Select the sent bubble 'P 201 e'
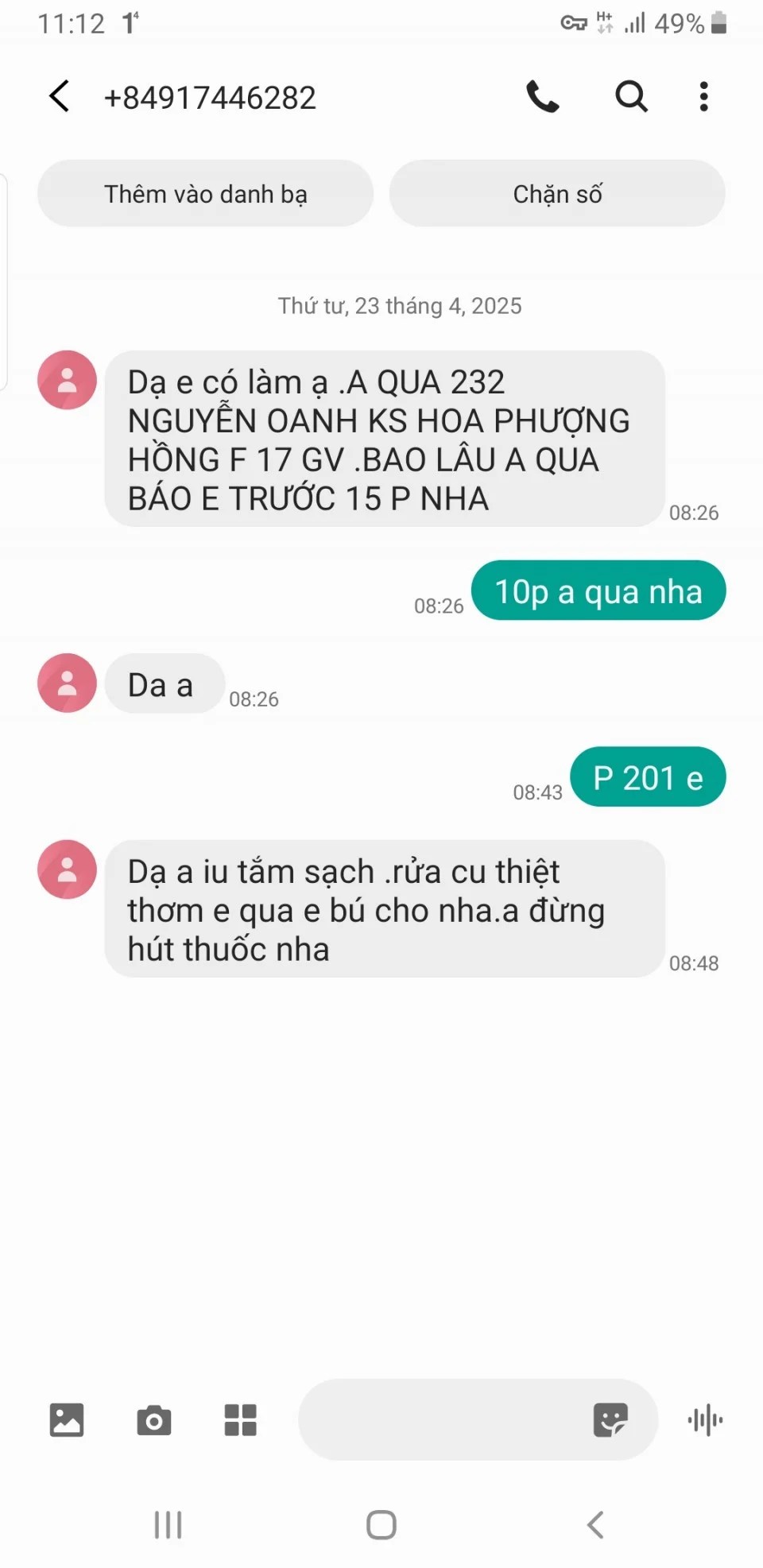763x1568 pixels. pyautogui.click(x=649, y=776)
